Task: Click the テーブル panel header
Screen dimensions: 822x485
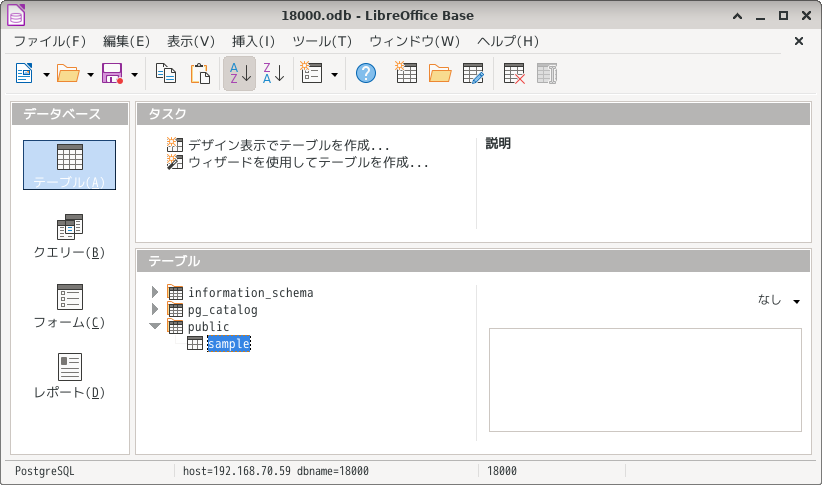Action: (473, 261)
